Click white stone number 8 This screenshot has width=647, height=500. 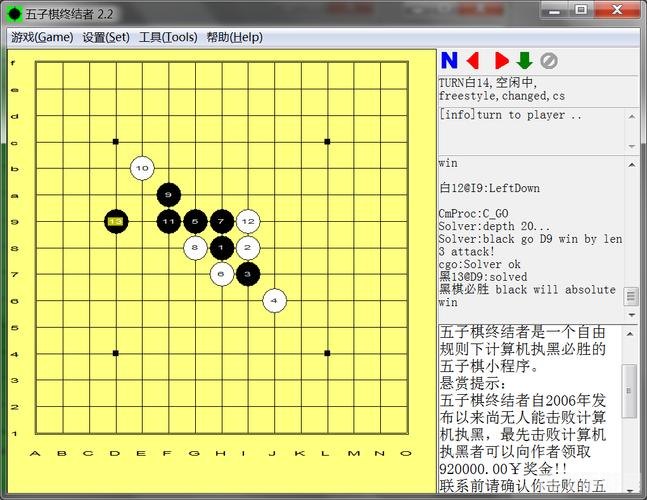pyautogui.click(x=195, y=248)
